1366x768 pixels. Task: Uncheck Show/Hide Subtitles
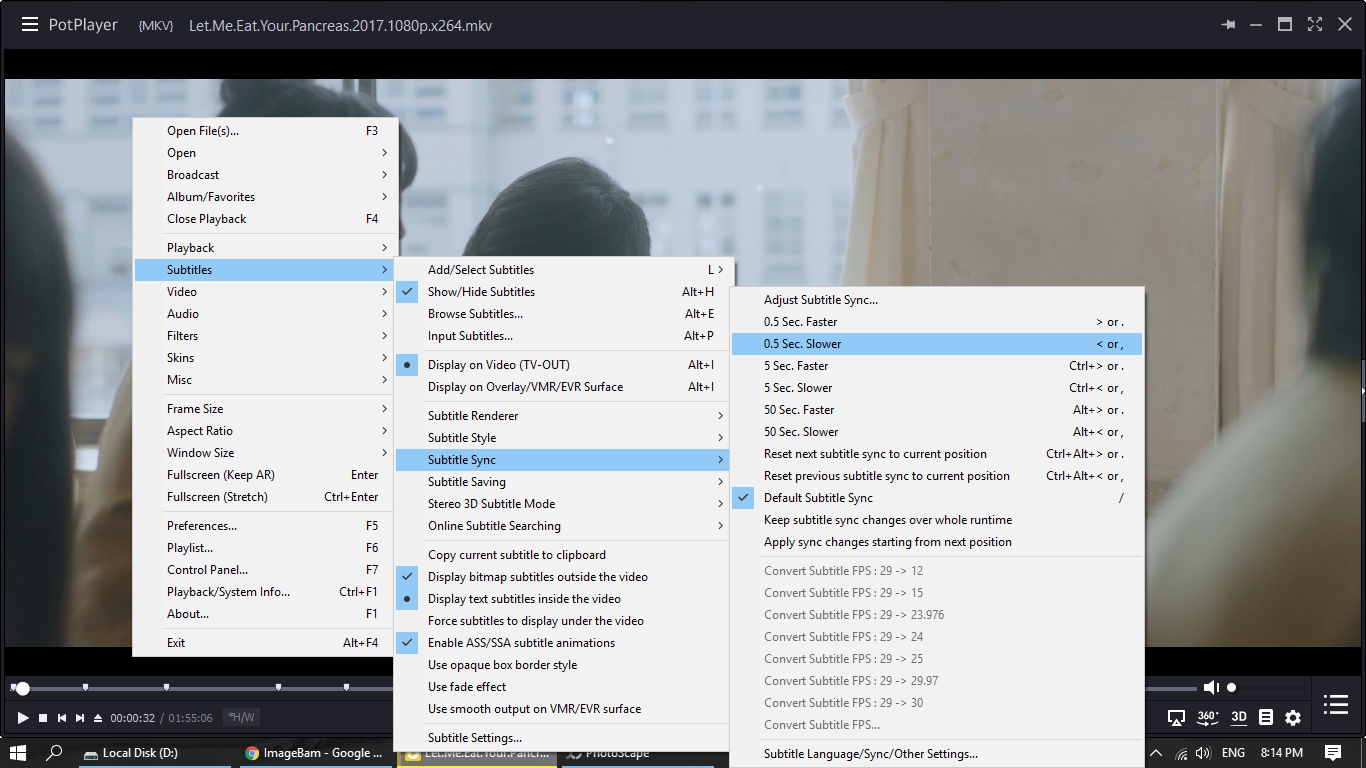pos(481,292)
